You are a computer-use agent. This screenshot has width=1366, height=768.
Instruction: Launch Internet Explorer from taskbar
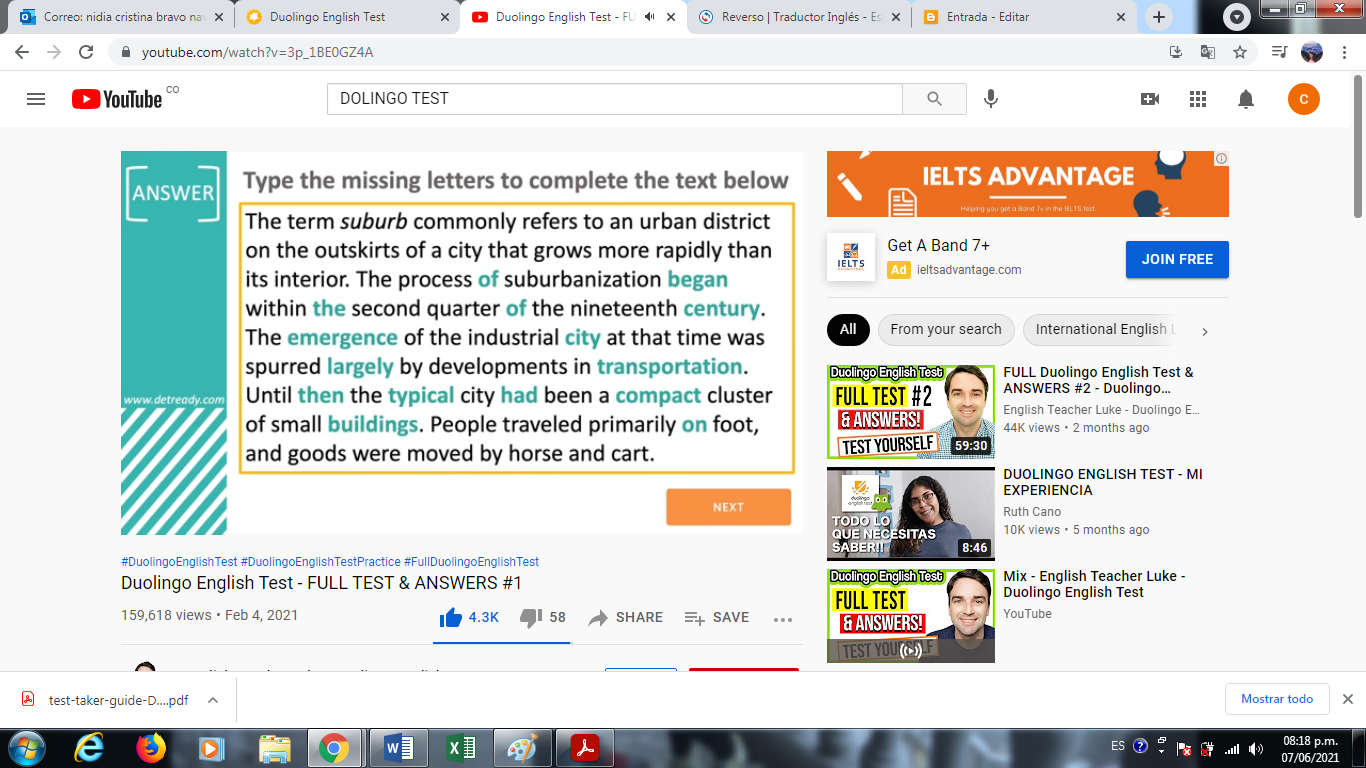pos(89,748)
